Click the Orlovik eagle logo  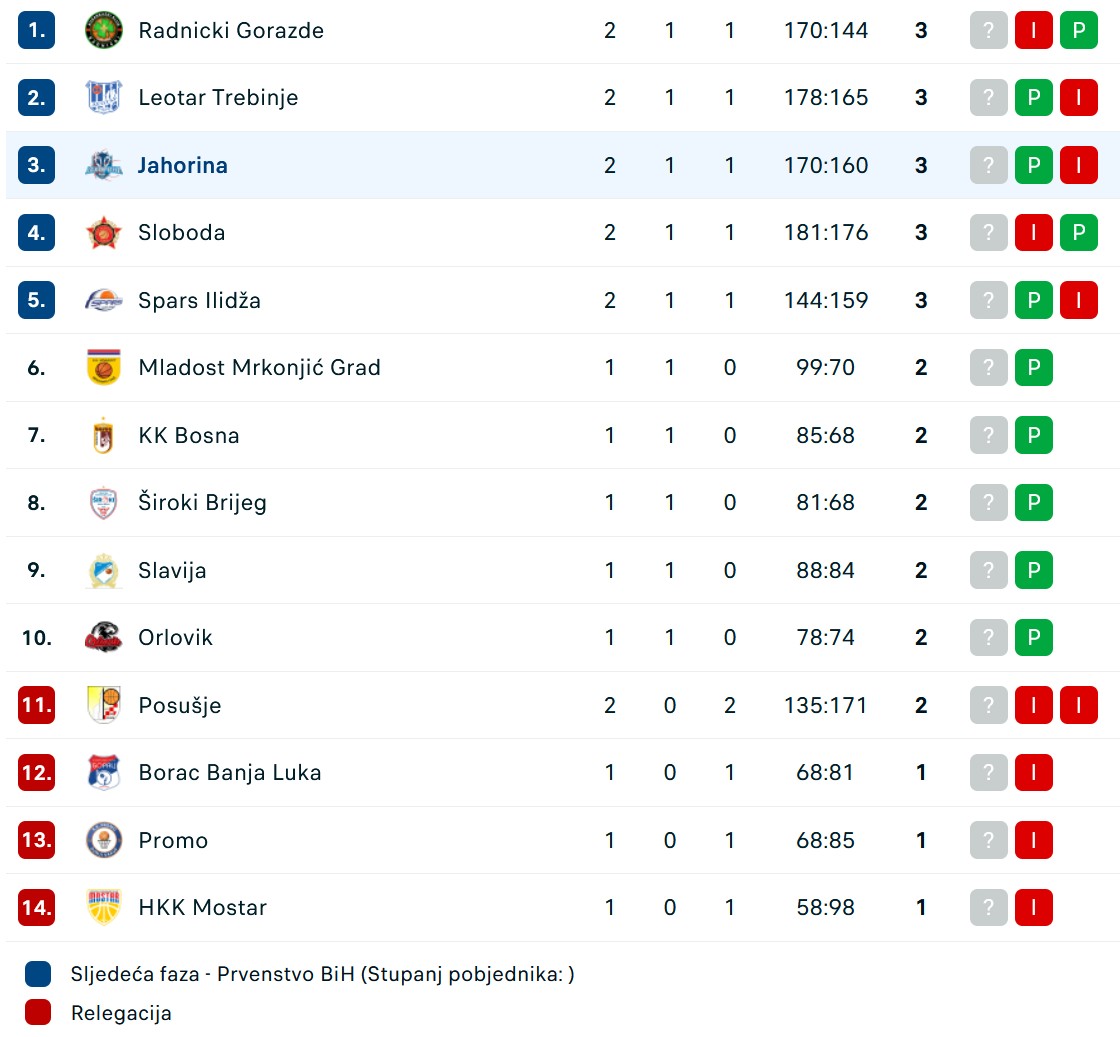pos(104,638)
